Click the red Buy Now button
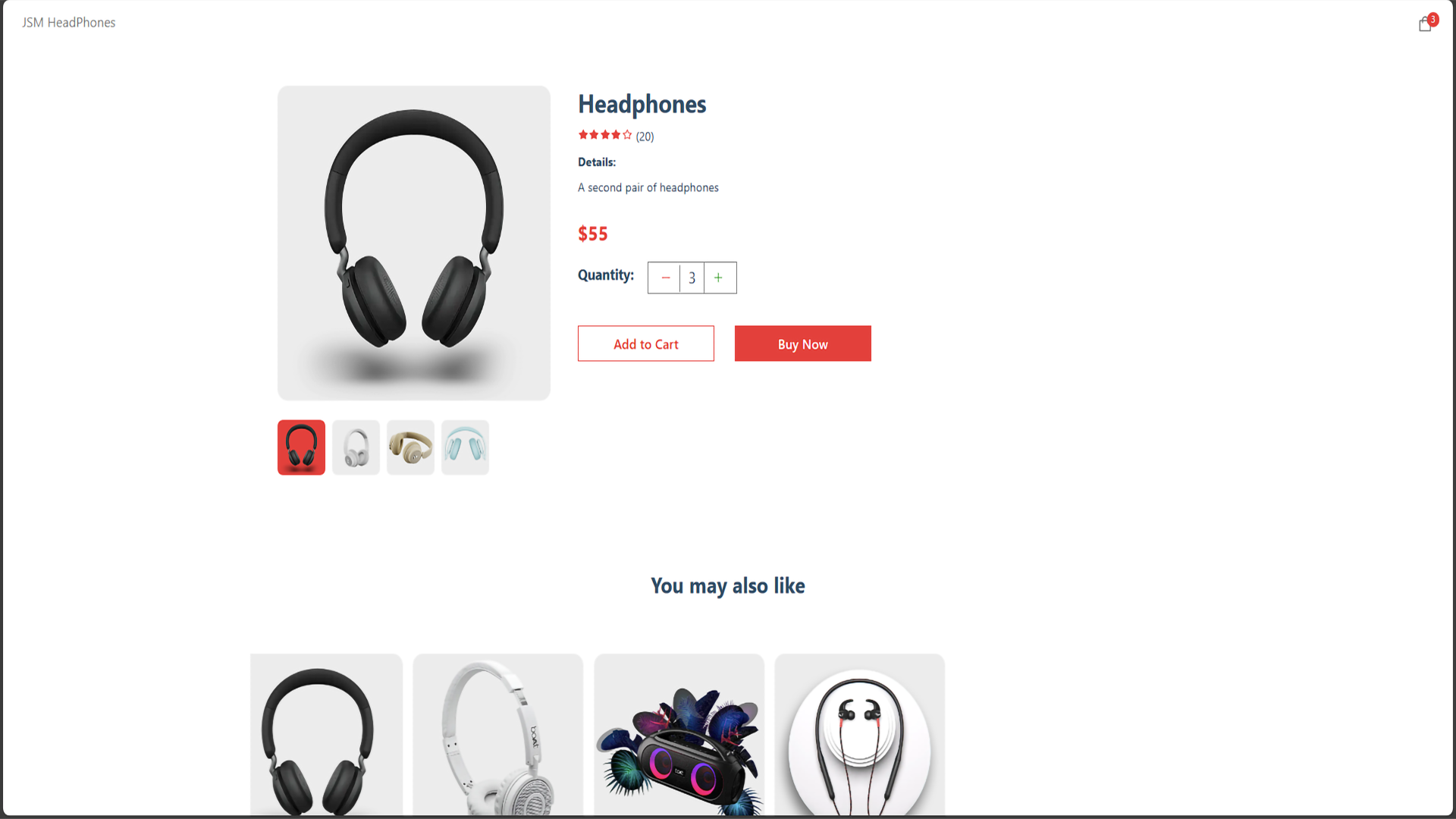The height and width of the screenshot is (819, 1456). click(803, 344)
